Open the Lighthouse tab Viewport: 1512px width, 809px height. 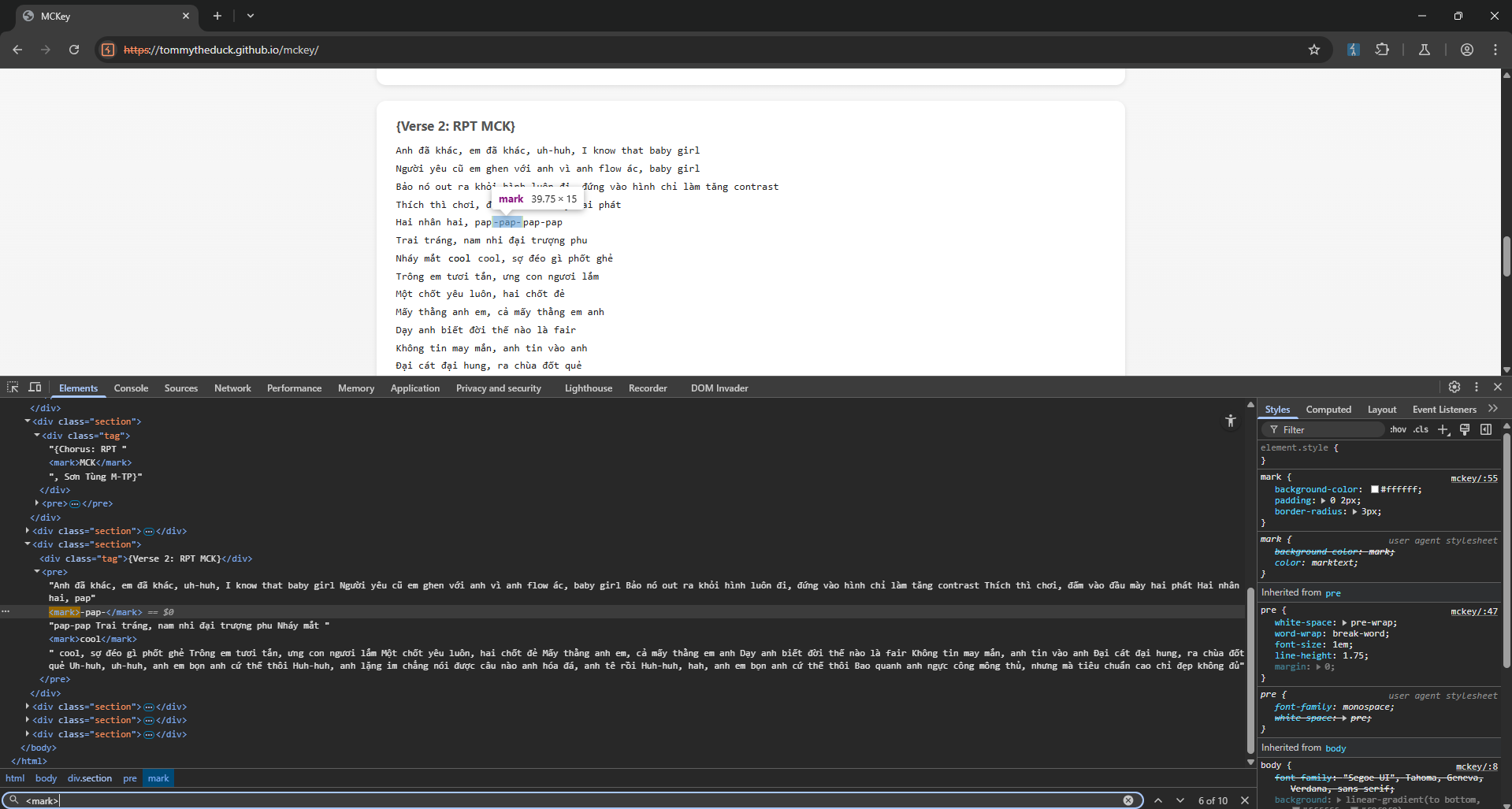(588, 388)
